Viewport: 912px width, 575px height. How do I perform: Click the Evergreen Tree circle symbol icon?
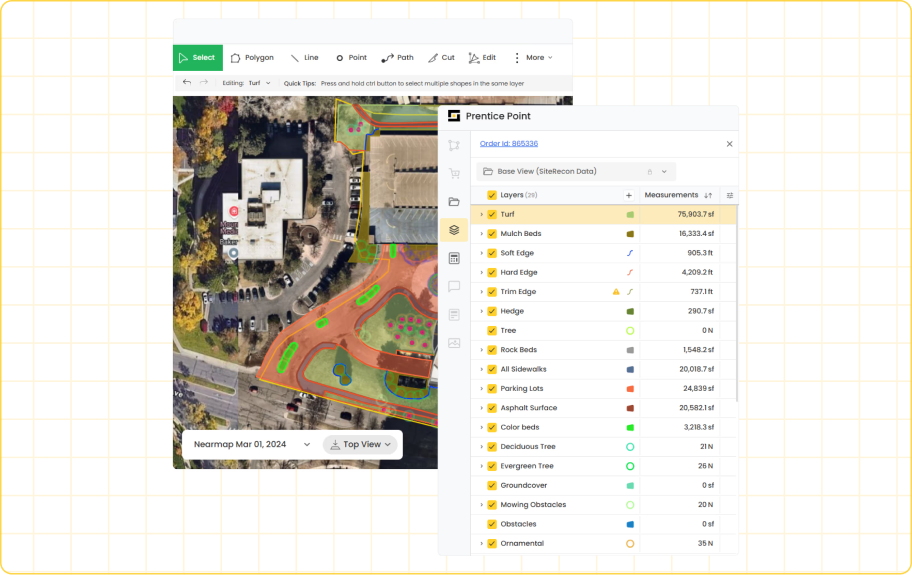point(630,466)
